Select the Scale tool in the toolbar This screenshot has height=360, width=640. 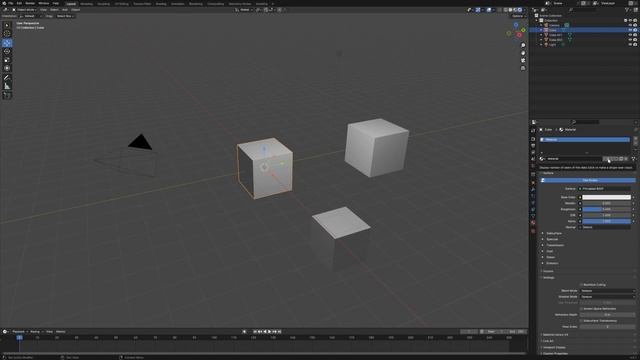(x=7, y=60)
